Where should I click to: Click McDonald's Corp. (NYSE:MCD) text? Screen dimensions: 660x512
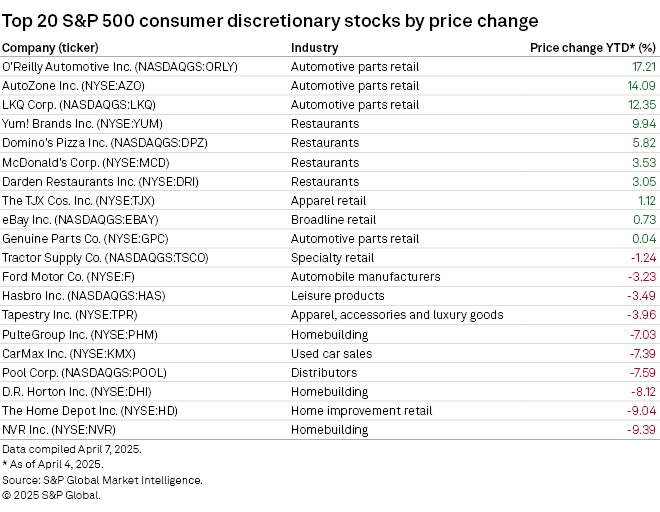tap(86, 162)
